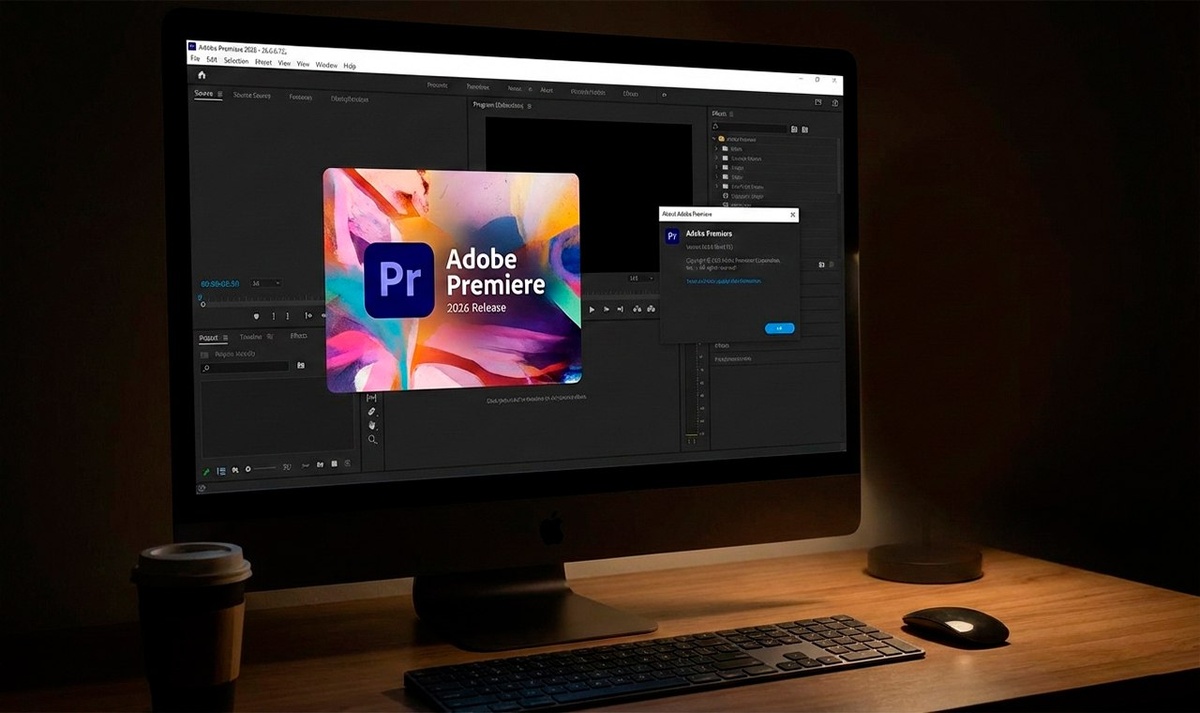Image resolution: width=1200 pixels, height=713 pixels.
Task: Add a marker in the Source monitor
Action: pyautogui.click(x=256, y=316)
